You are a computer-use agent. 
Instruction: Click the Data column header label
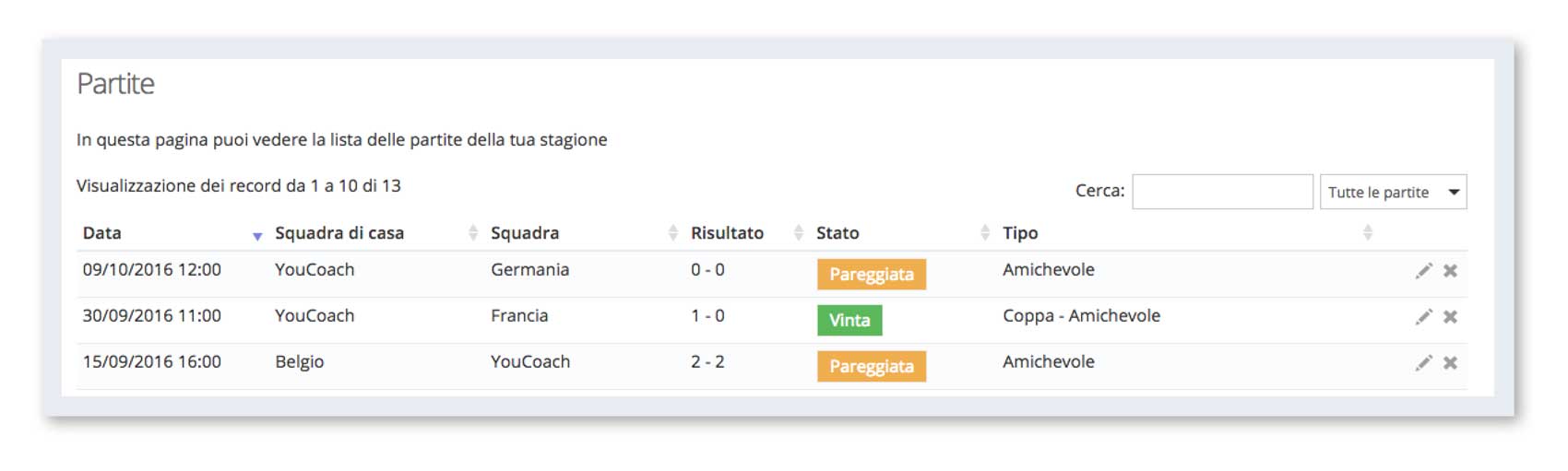click(102, 233)
